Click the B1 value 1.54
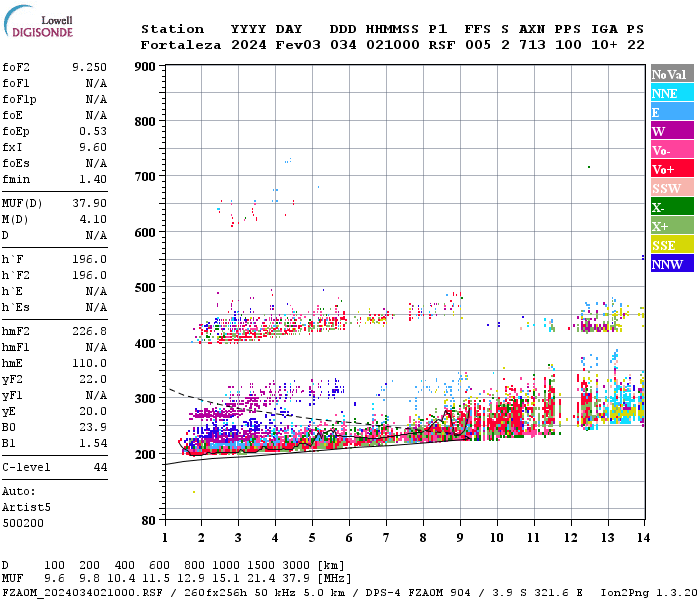The width and height of the screenshot is (700, 600). 93,443
